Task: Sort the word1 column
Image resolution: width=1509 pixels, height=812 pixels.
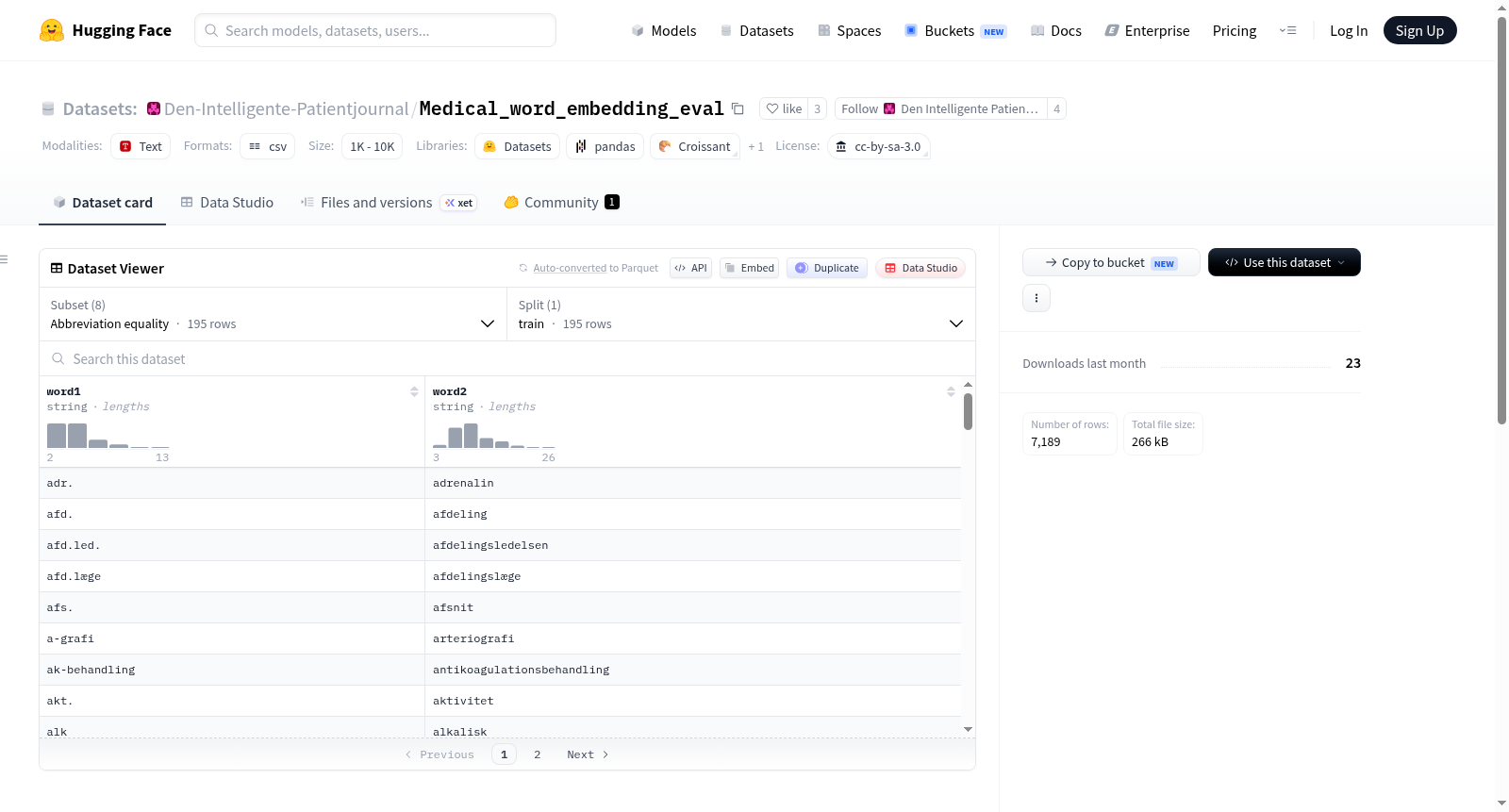Action: (414, 391)
